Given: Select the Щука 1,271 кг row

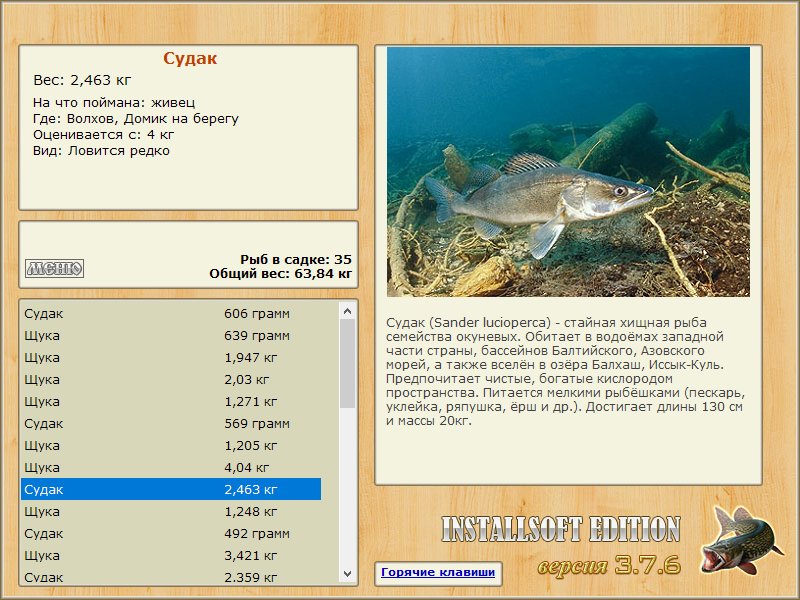Looking at the screenshot, I should click(x=171, y=401).
